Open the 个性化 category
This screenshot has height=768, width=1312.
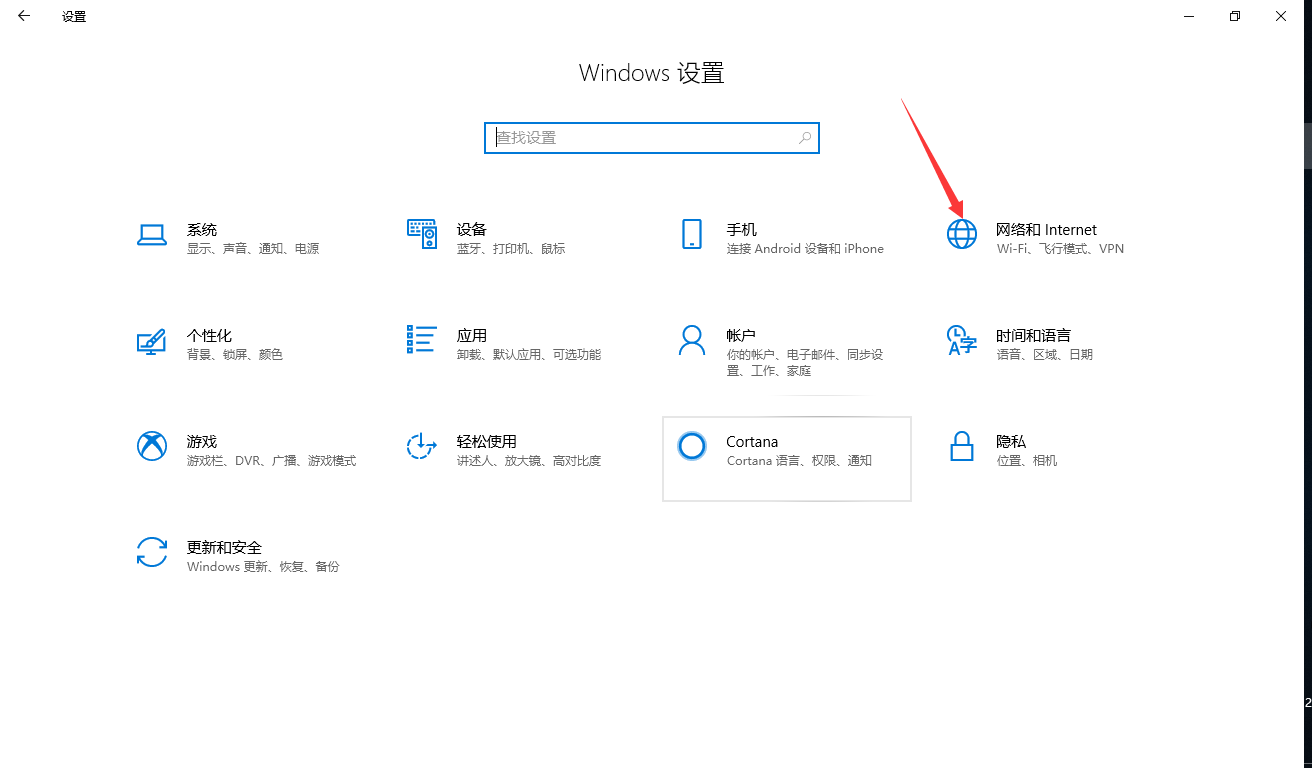(x=209, y=336)
